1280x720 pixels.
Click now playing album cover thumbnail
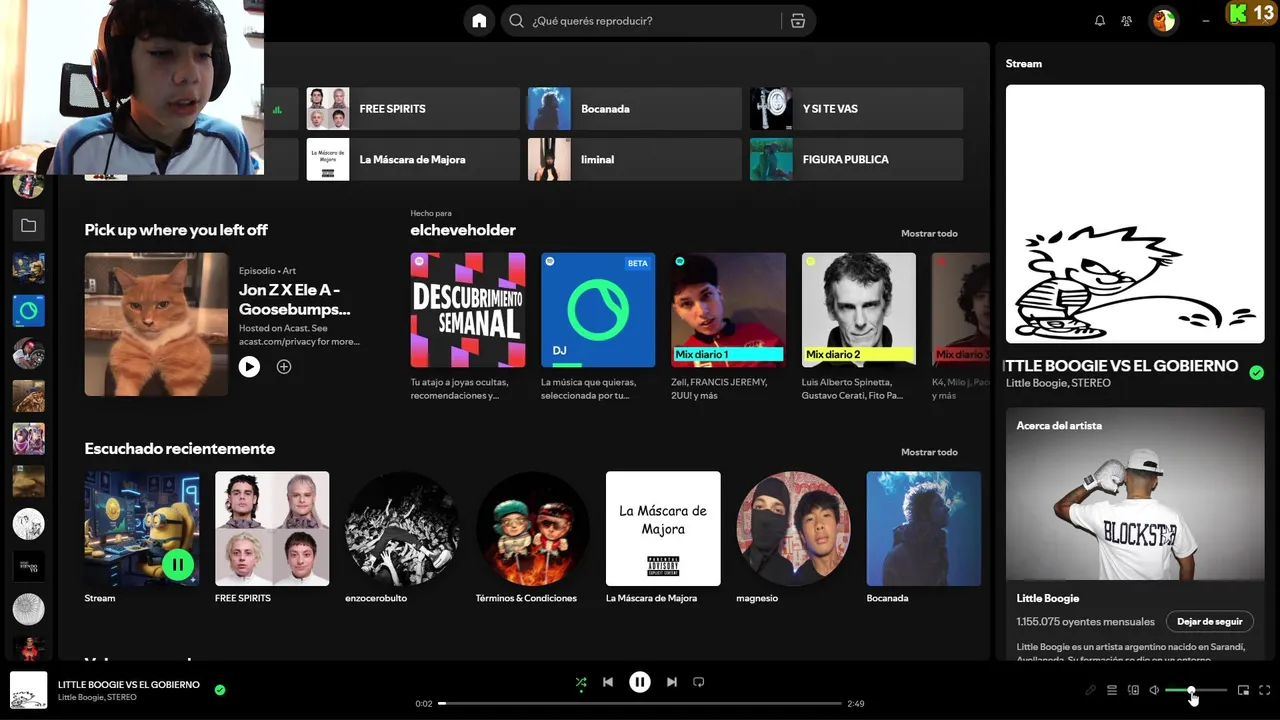click(28, 690)
